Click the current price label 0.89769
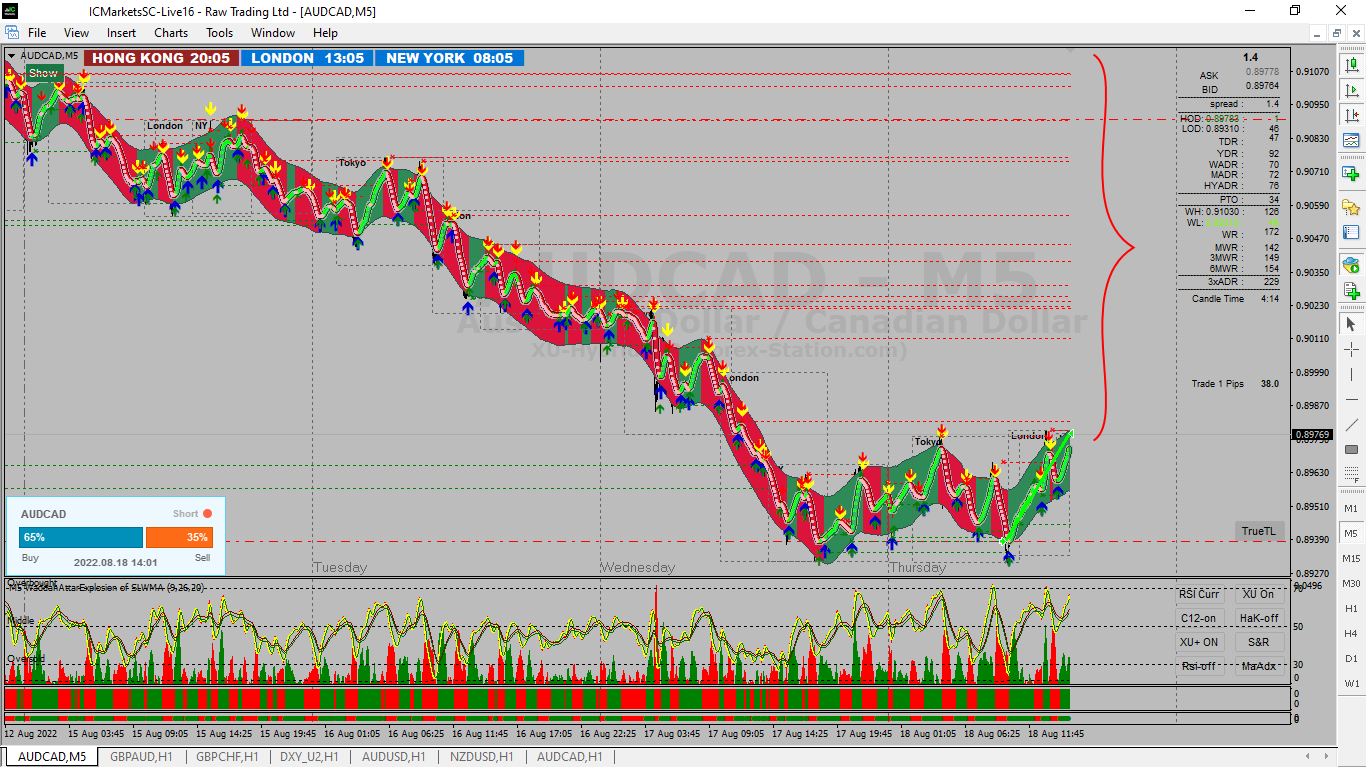 1312,435
